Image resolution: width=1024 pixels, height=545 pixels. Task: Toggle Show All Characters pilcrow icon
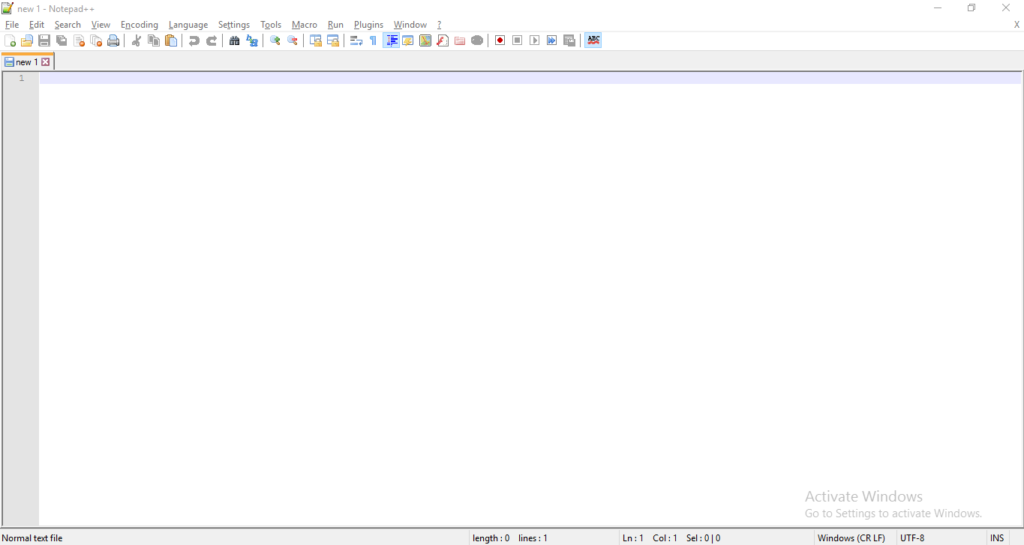(373, 41)
